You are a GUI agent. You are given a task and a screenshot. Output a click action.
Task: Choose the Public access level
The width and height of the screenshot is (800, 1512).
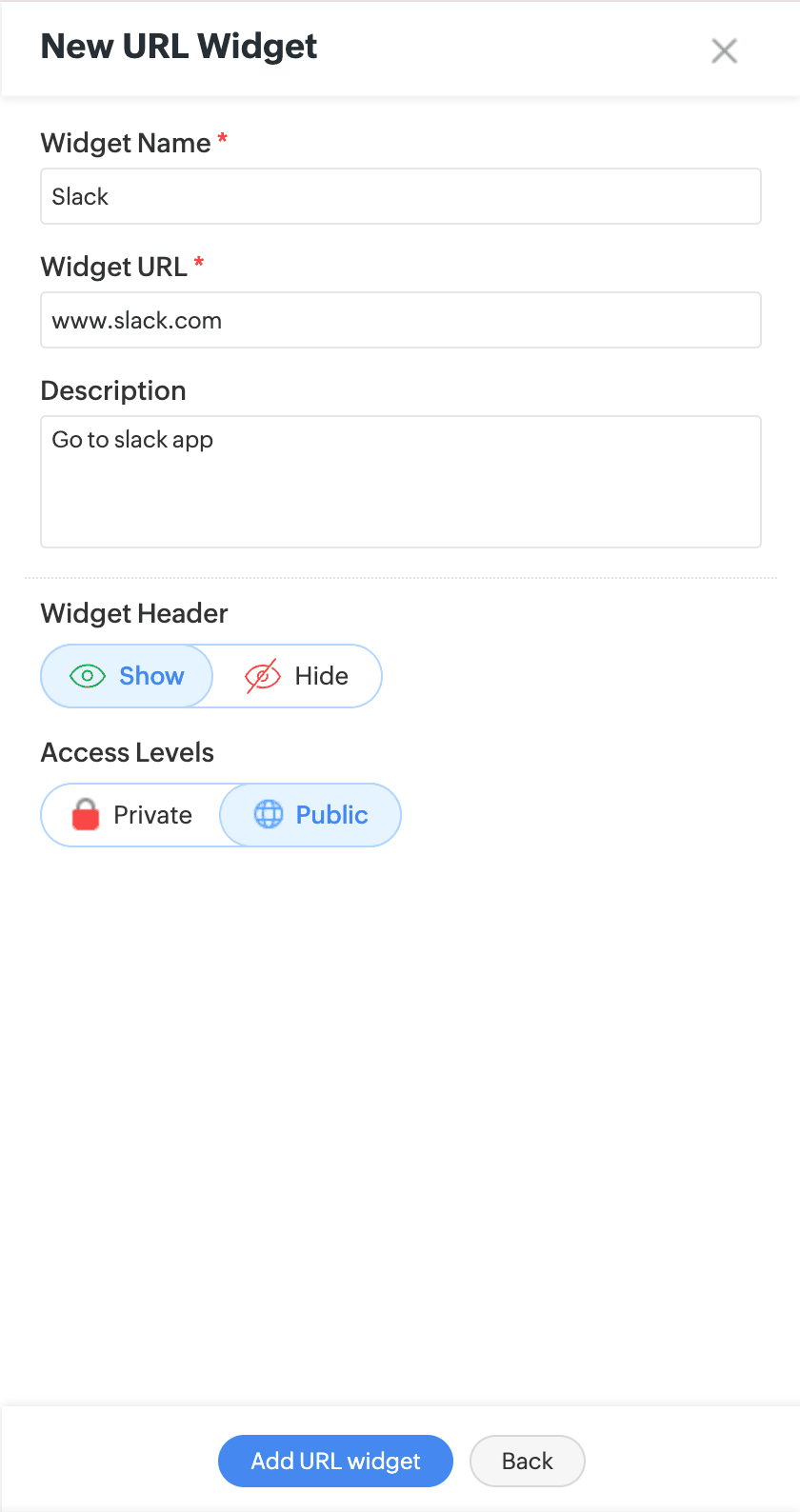[x=310, y=815]
